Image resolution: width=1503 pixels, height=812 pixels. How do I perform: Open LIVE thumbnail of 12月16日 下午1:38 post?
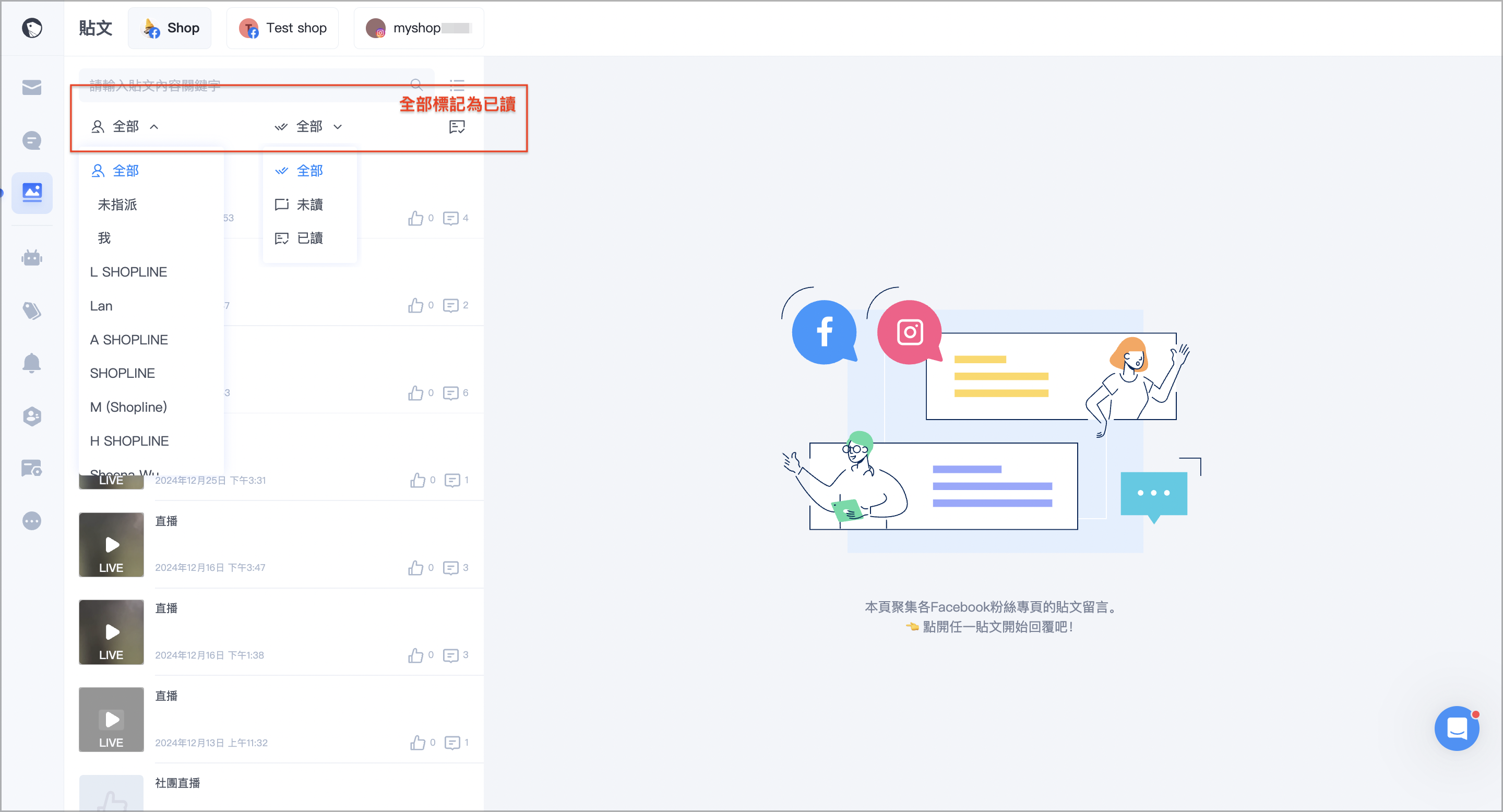pyautogui.click(x=111, y=632)
